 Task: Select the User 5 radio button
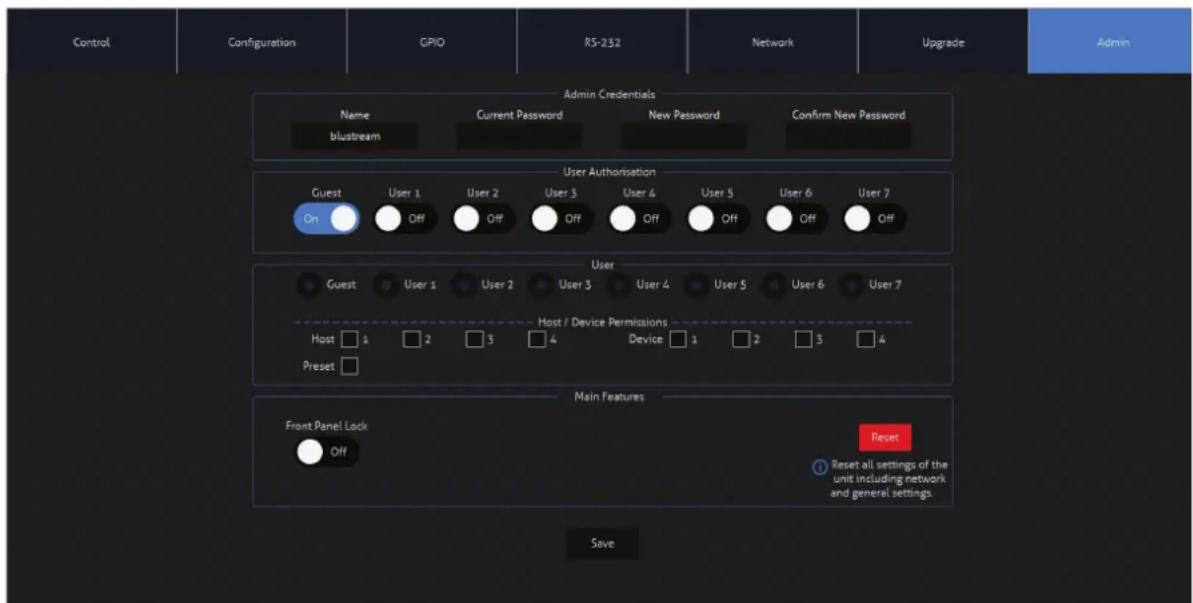point(696,285)
